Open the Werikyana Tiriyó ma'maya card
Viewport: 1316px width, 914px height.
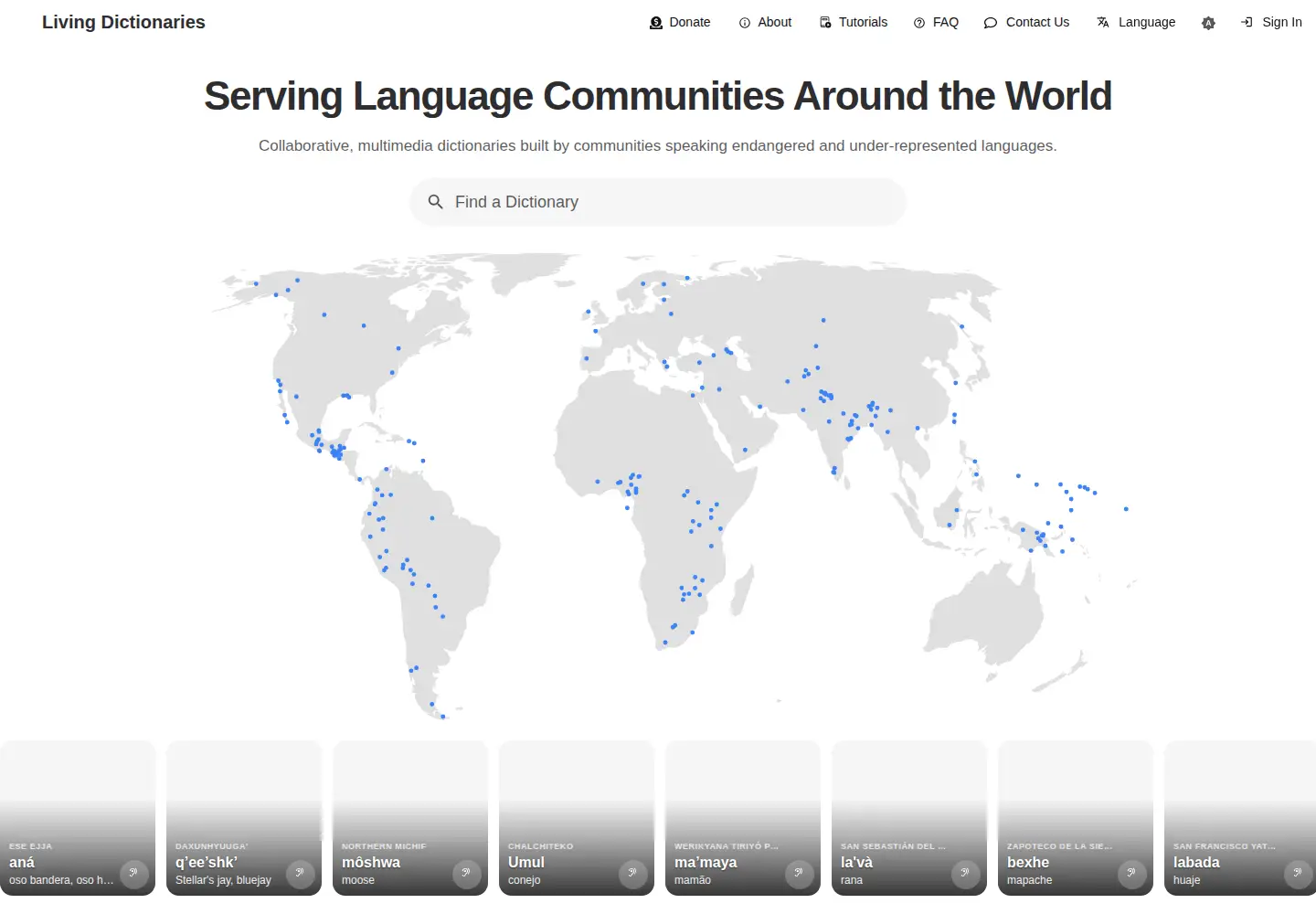click(743, 818)
